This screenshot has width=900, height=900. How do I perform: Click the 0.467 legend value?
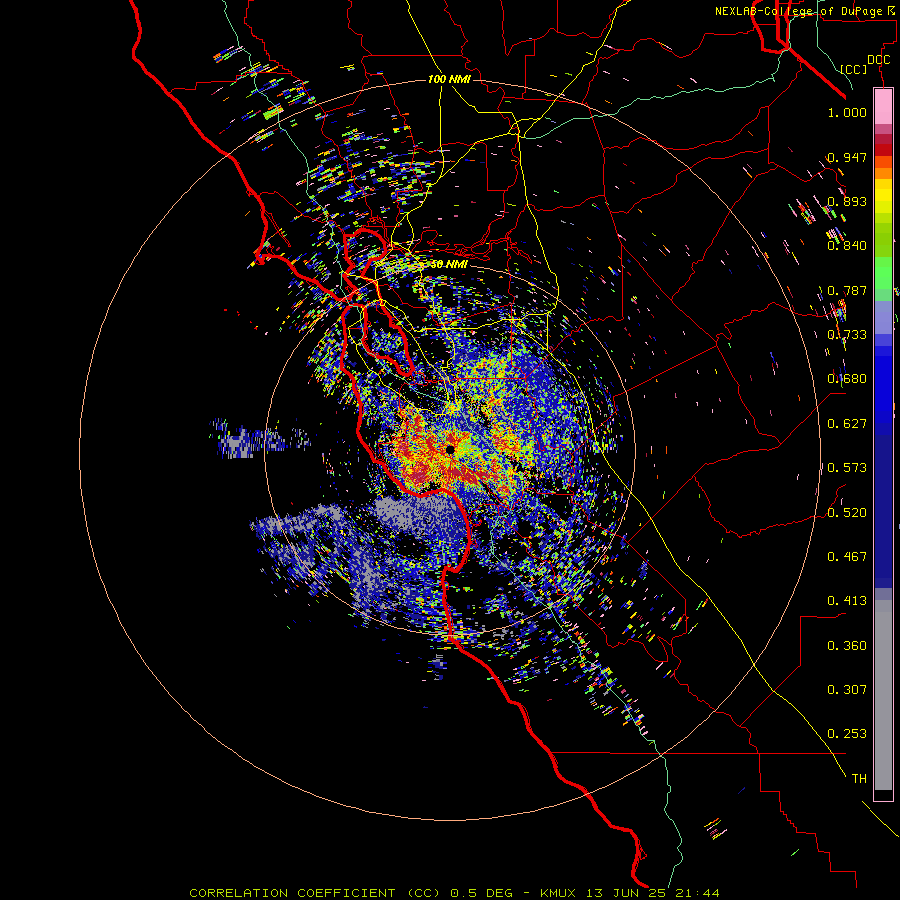point(847,556)
